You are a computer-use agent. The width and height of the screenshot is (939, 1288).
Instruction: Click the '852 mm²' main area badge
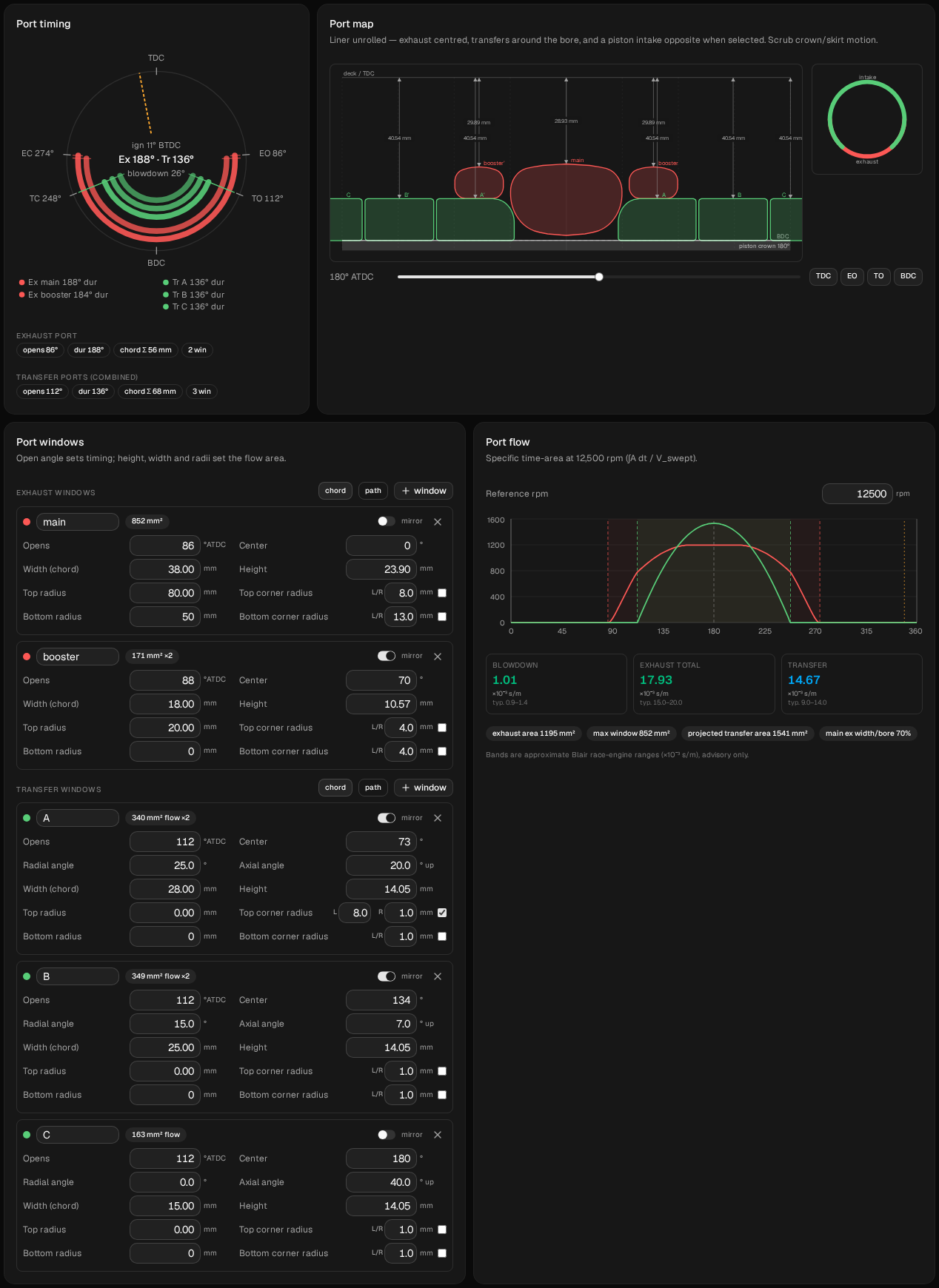[147, 521]
